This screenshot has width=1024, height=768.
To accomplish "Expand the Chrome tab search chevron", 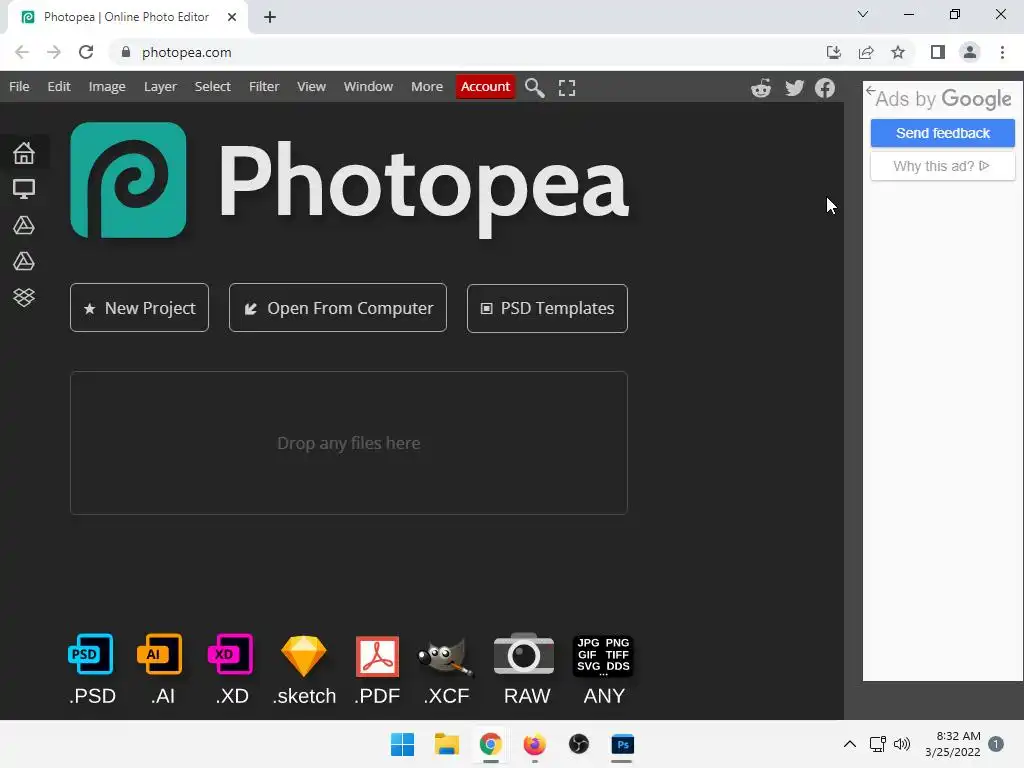I will [x=863, y=14].
